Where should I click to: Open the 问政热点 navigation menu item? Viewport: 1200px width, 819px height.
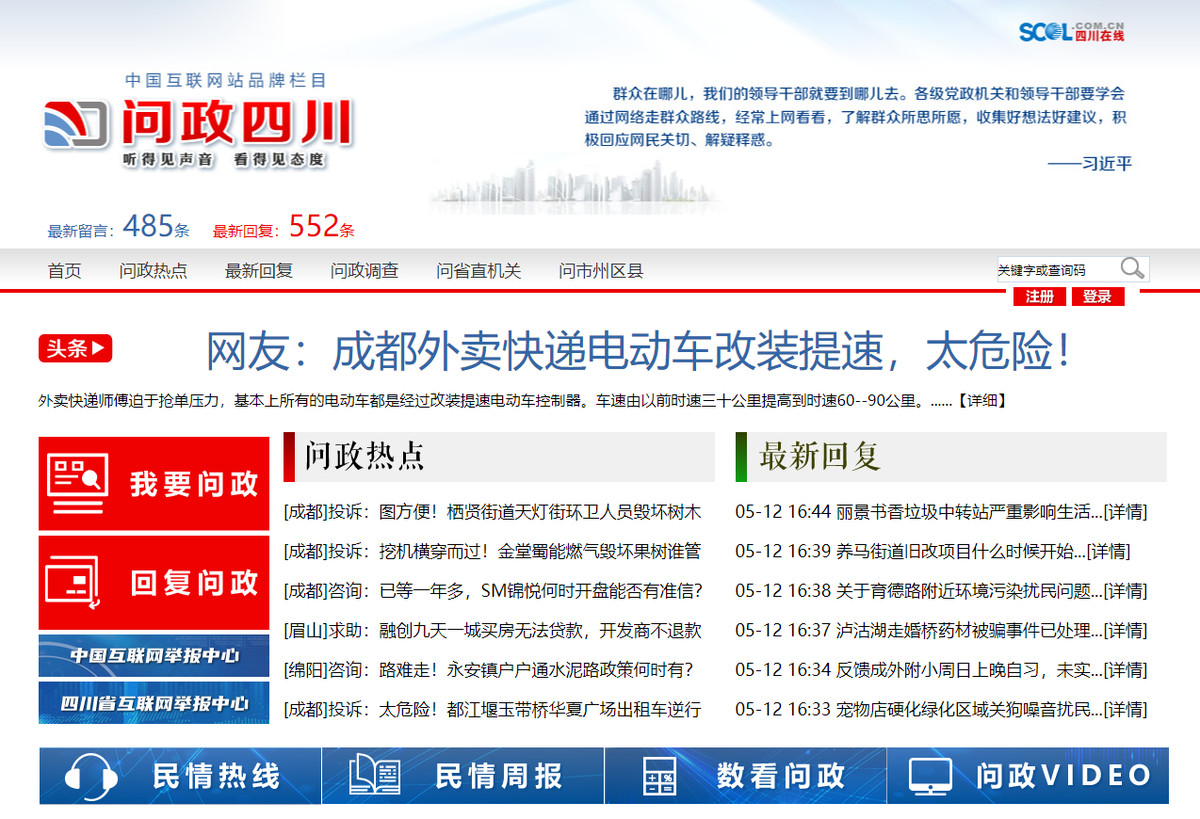[x=153, y=271]
